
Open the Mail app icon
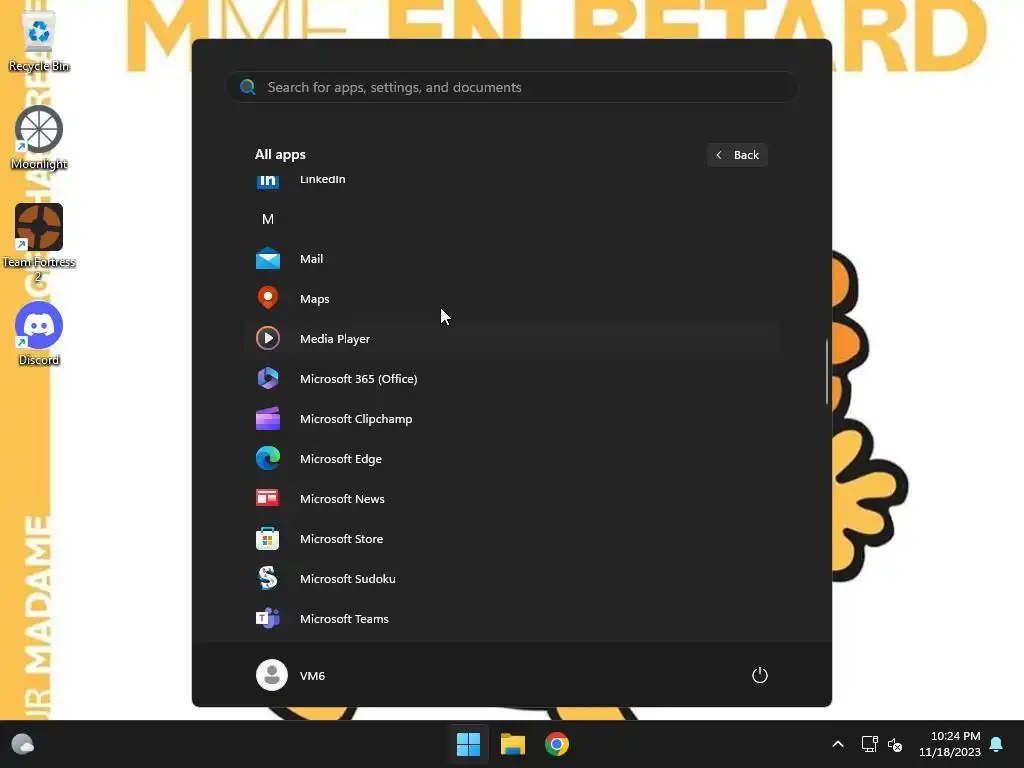click(268, 259)
